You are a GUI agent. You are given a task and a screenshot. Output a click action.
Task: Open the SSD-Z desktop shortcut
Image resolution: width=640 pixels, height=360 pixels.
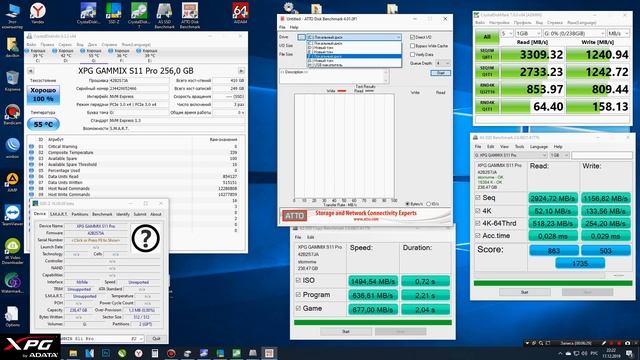click(113, 13)
